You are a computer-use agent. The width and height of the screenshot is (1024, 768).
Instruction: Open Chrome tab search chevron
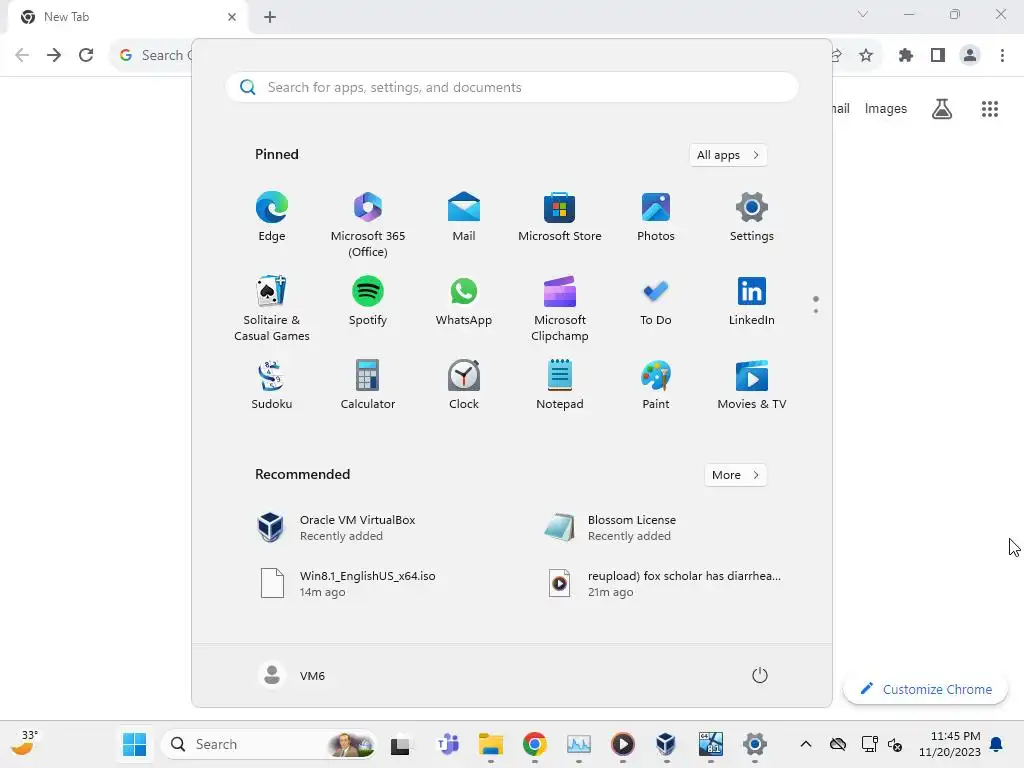click(863, 14)
